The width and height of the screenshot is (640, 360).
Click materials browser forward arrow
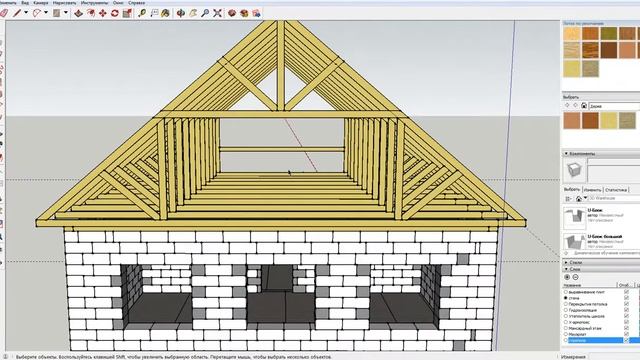(575, 105)
